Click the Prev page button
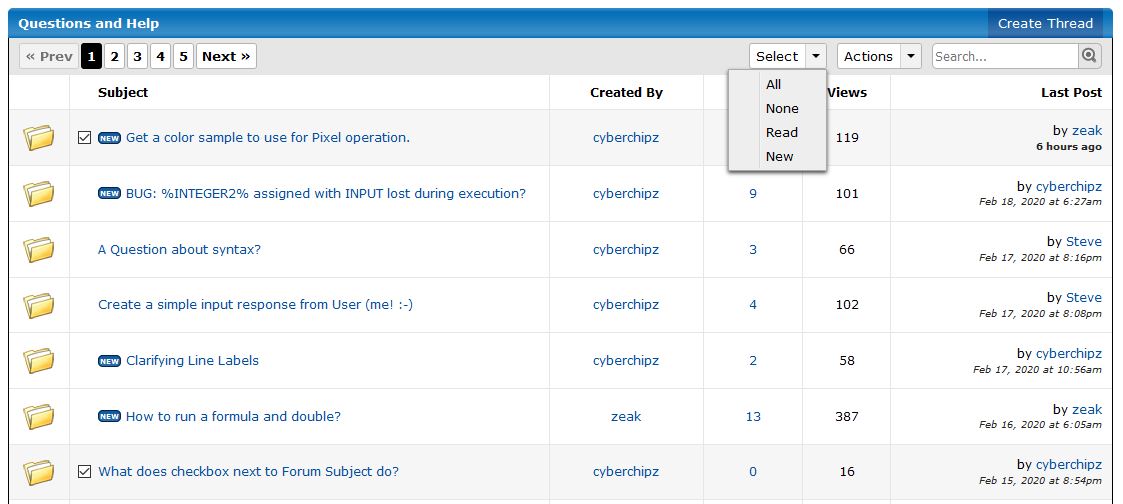This screenshot has width=1123, height=504. (x=49, y=57)
